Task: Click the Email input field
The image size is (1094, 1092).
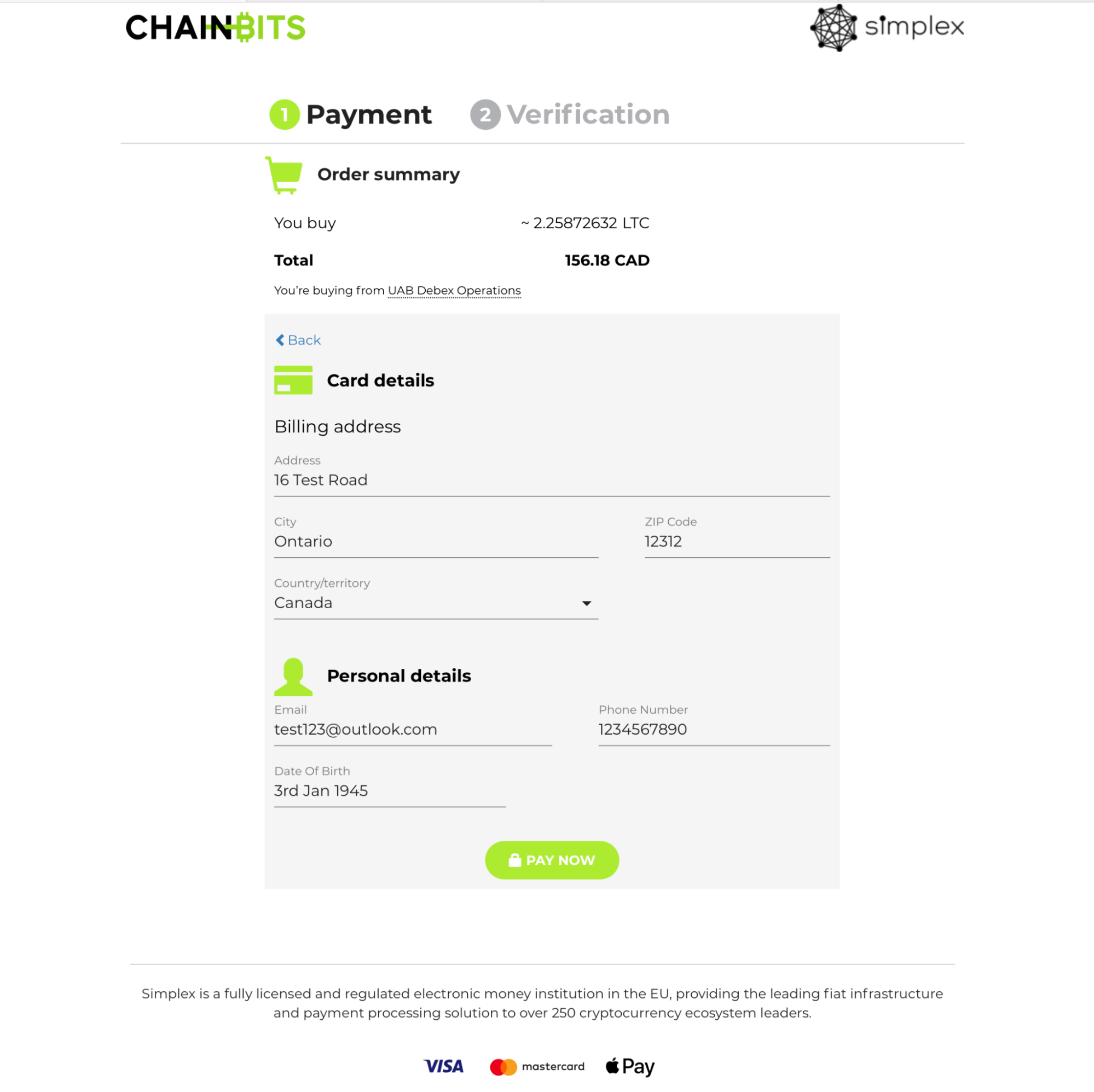Action: tap(413, 730)
